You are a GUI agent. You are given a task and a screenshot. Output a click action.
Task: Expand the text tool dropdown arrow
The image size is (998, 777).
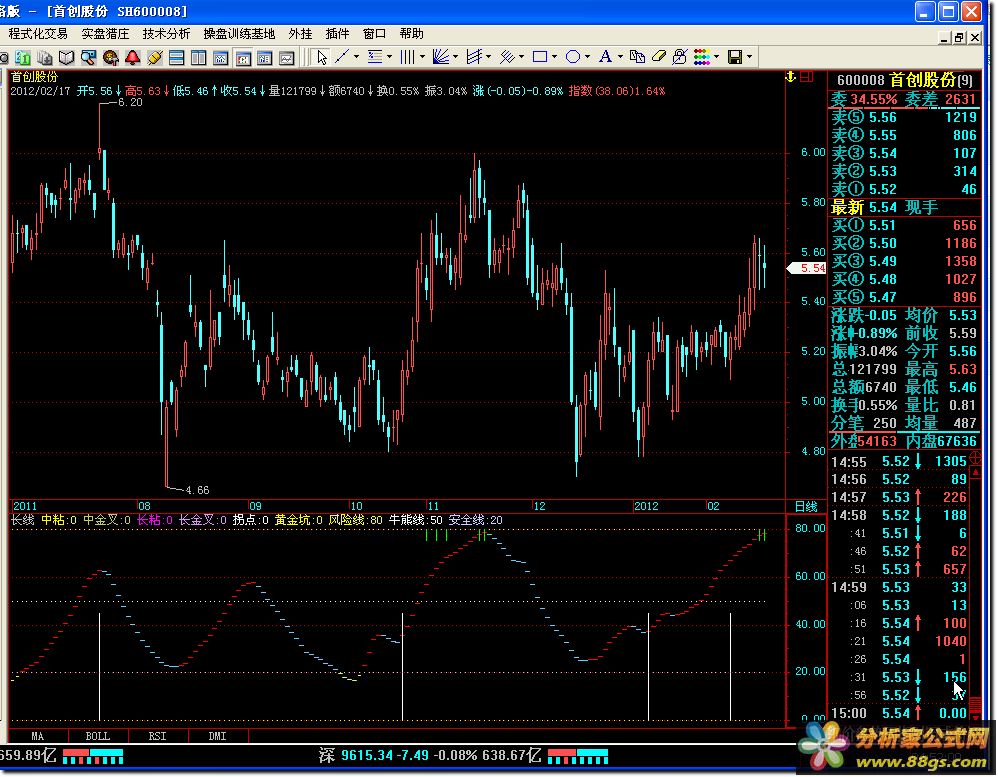coord(621,57)
